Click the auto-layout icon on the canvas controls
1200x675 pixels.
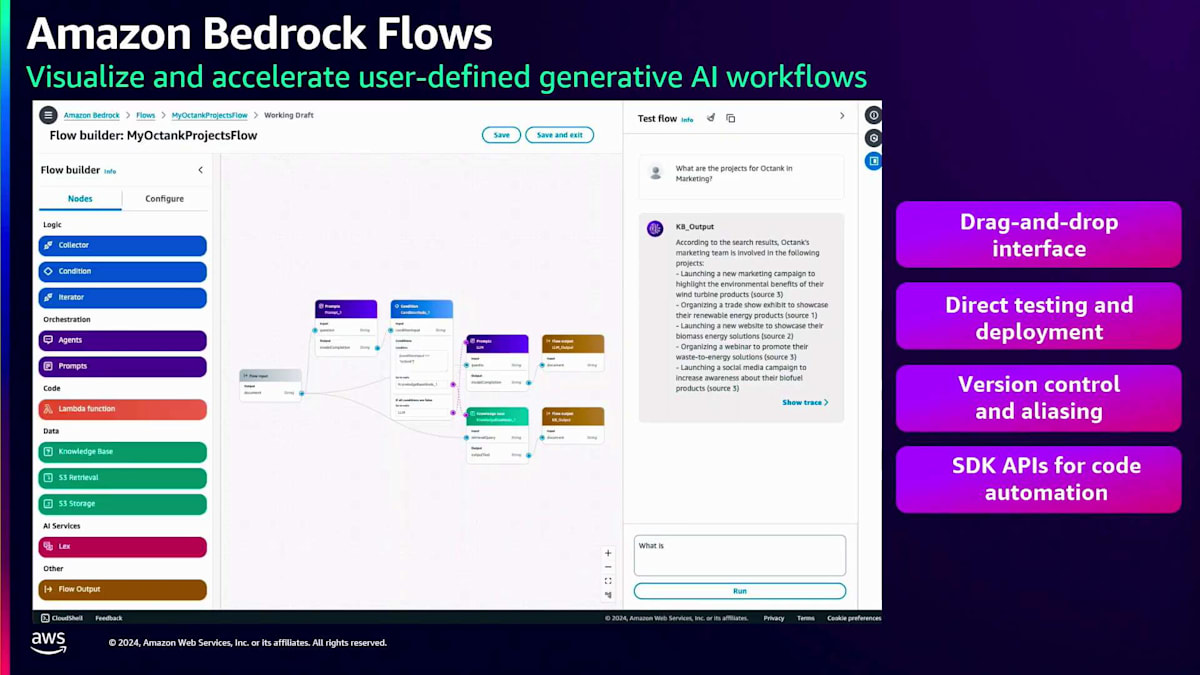608,595
